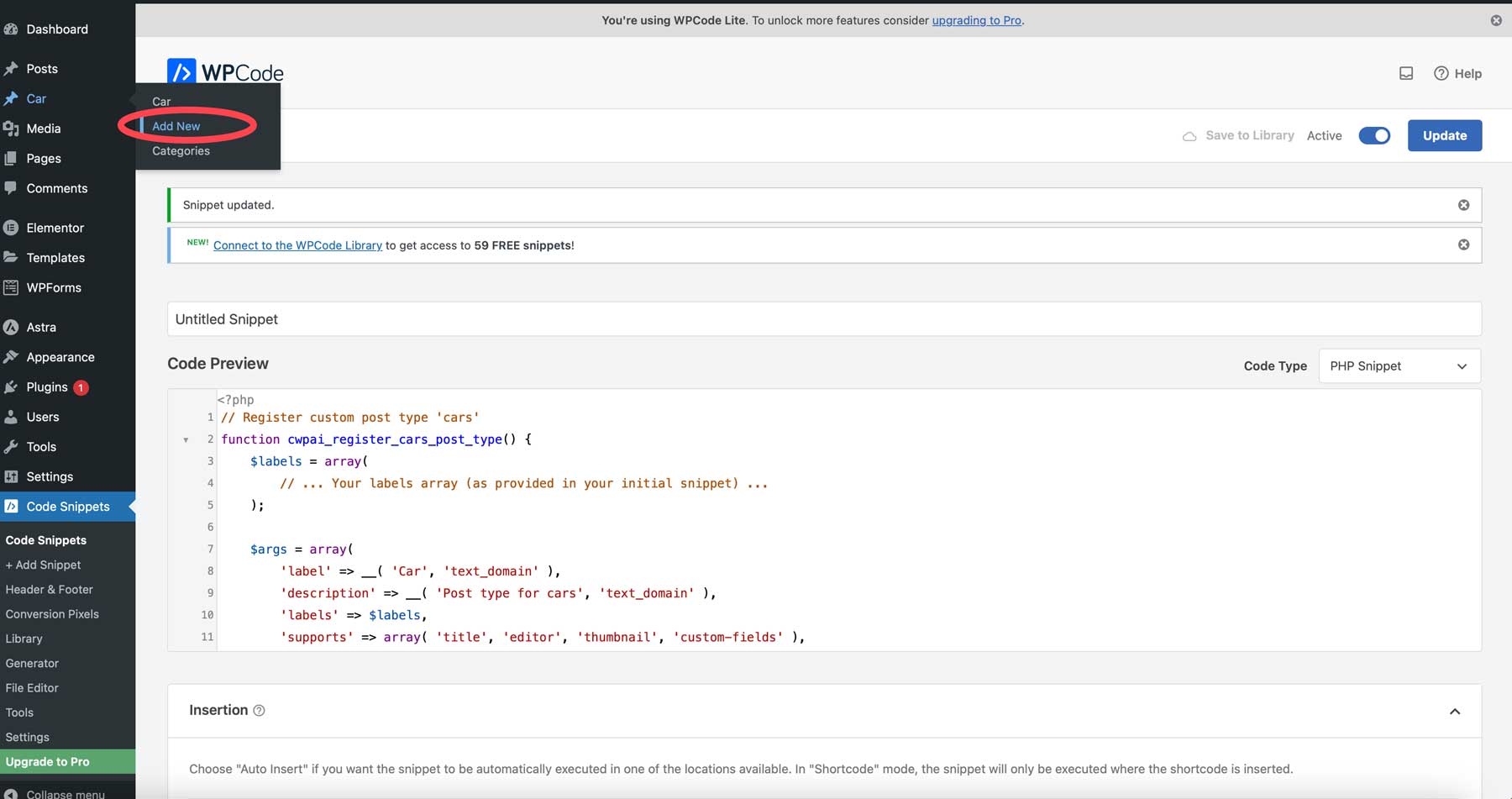The height and width of the screenshot is (799, 1512).
Task: Click the Untitled Snippet title field
Action: coord(823,319)
